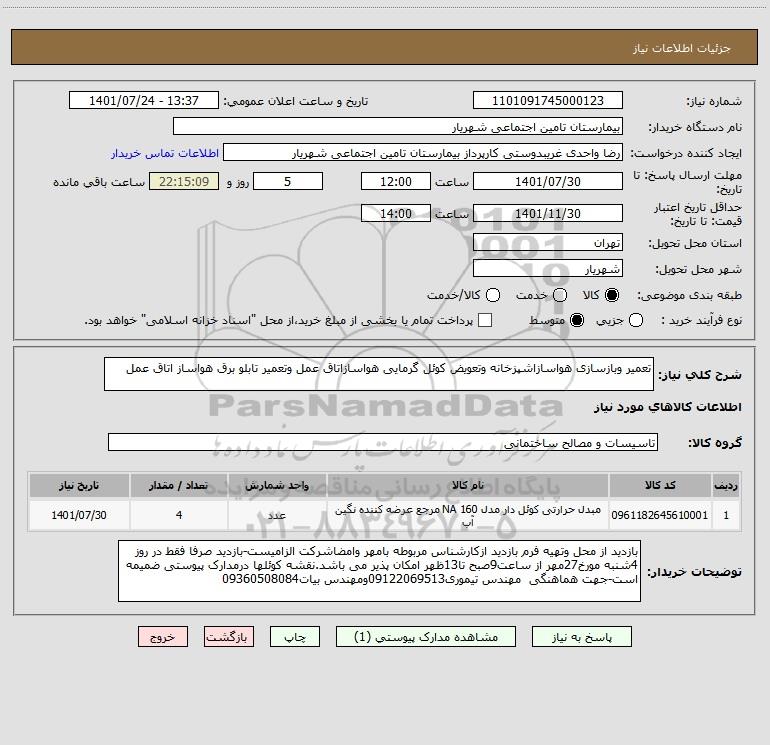Click the delivery province field تهران
This screenshot has width=770, height=745.
click(x=548, y=242)
